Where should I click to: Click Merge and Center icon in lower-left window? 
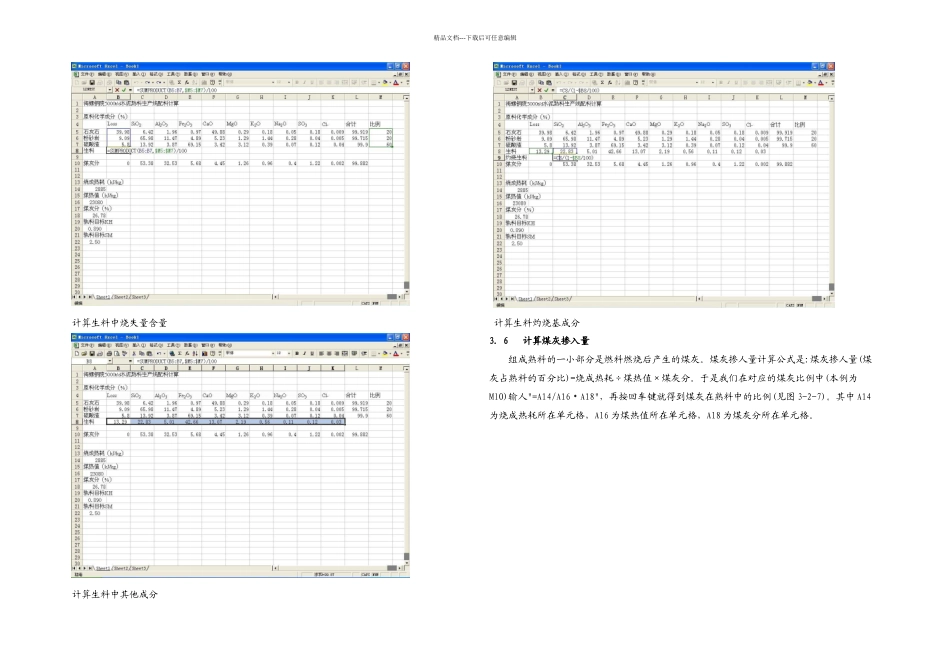[345, 353]
